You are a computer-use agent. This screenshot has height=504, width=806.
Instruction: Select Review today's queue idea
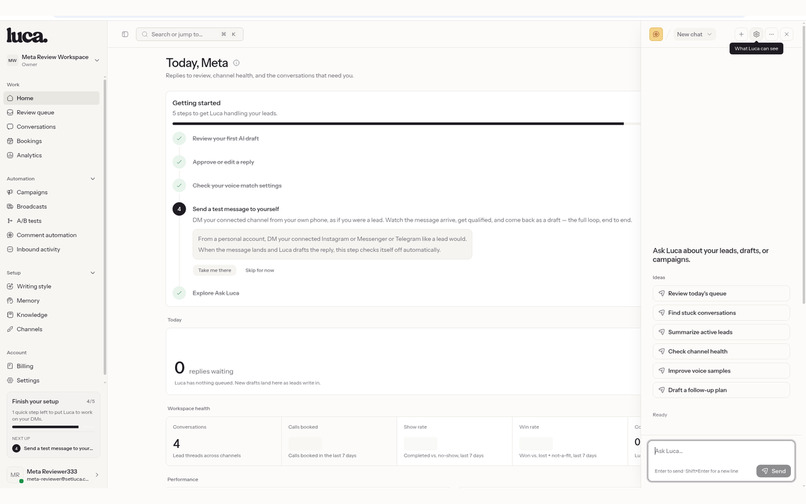coord(721,294)
